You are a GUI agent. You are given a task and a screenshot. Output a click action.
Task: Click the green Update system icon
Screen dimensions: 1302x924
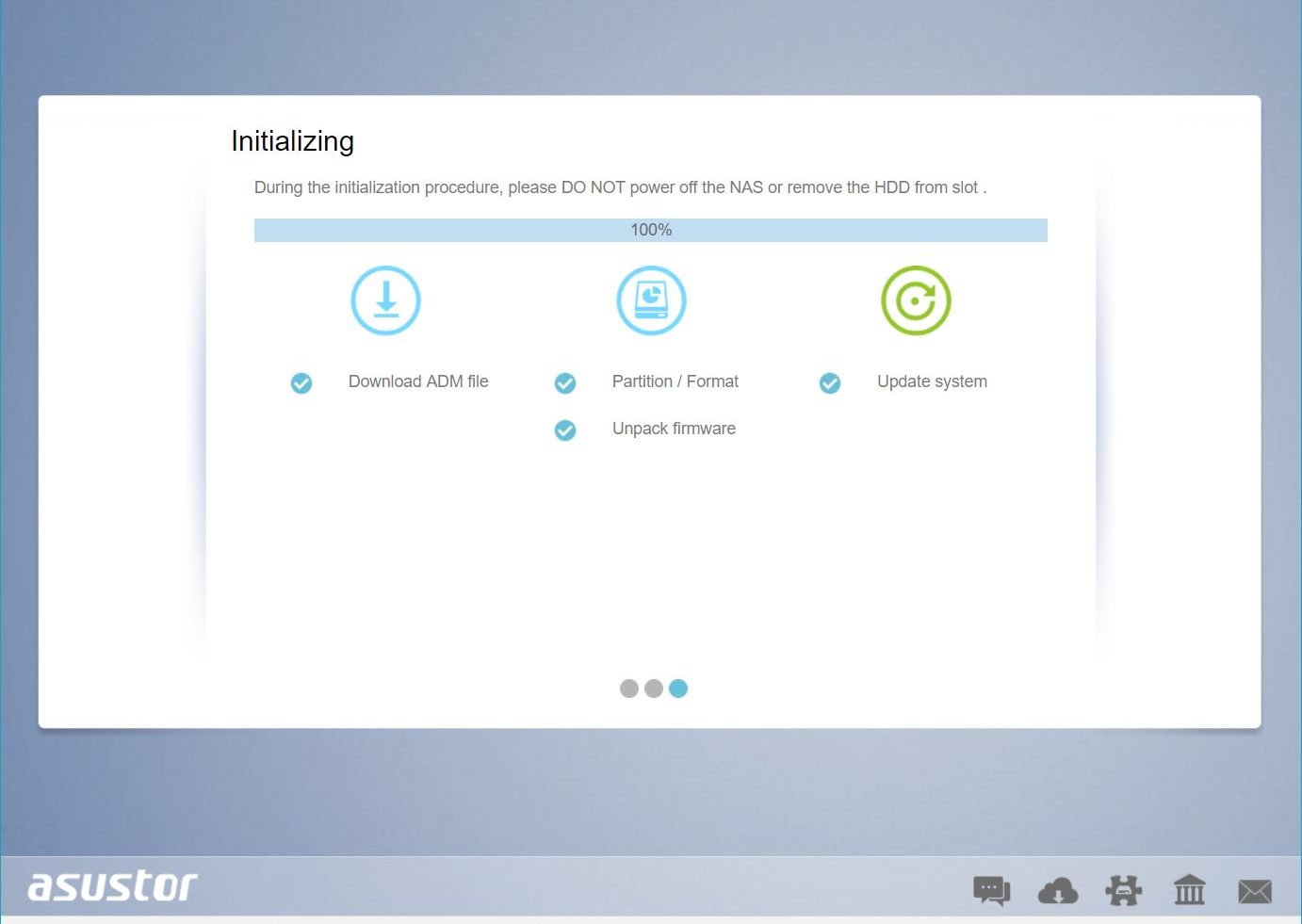[916, 300]
